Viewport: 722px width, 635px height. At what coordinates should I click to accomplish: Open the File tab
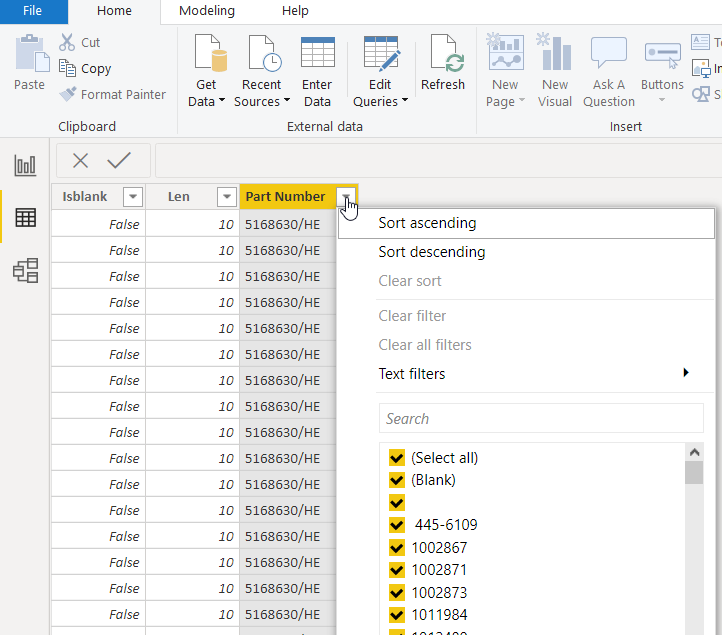pyautogui.click(x=34, y=11)
